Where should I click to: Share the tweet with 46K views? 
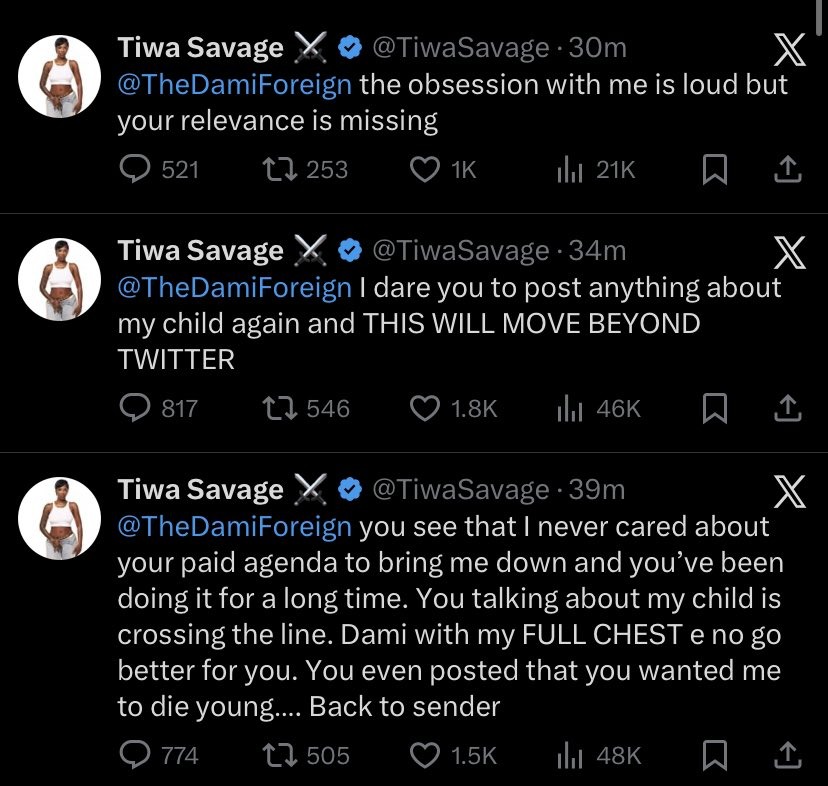(788, 408)
